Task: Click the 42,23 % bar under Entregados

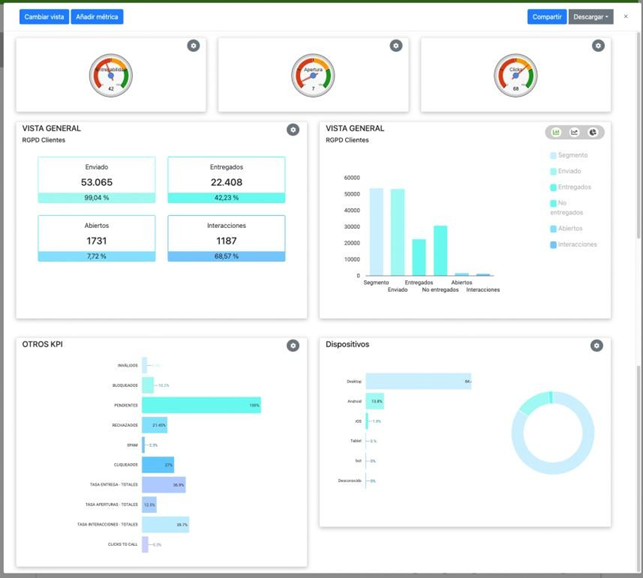Action: (x=226, y=198)
